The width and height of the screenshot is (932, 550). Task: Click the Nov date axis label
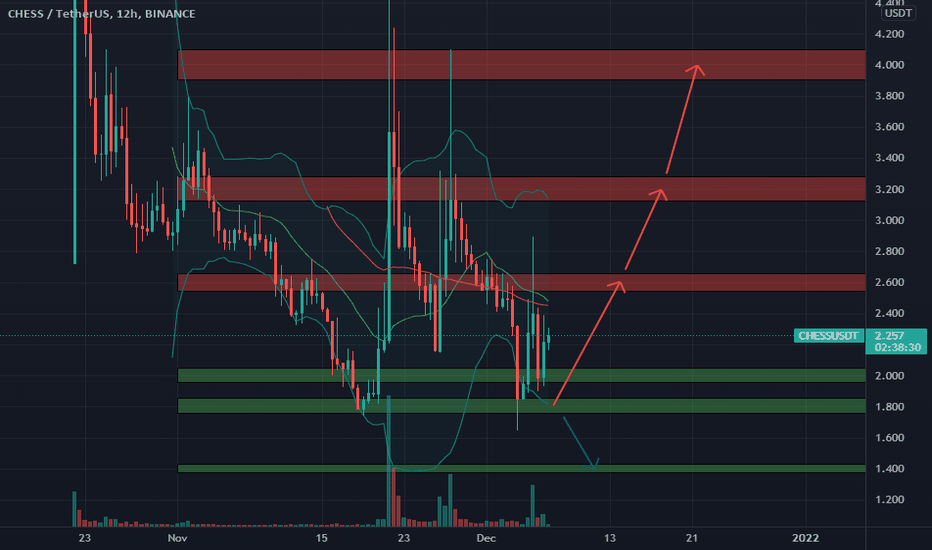pyautogui.click(x=177, y=538)
